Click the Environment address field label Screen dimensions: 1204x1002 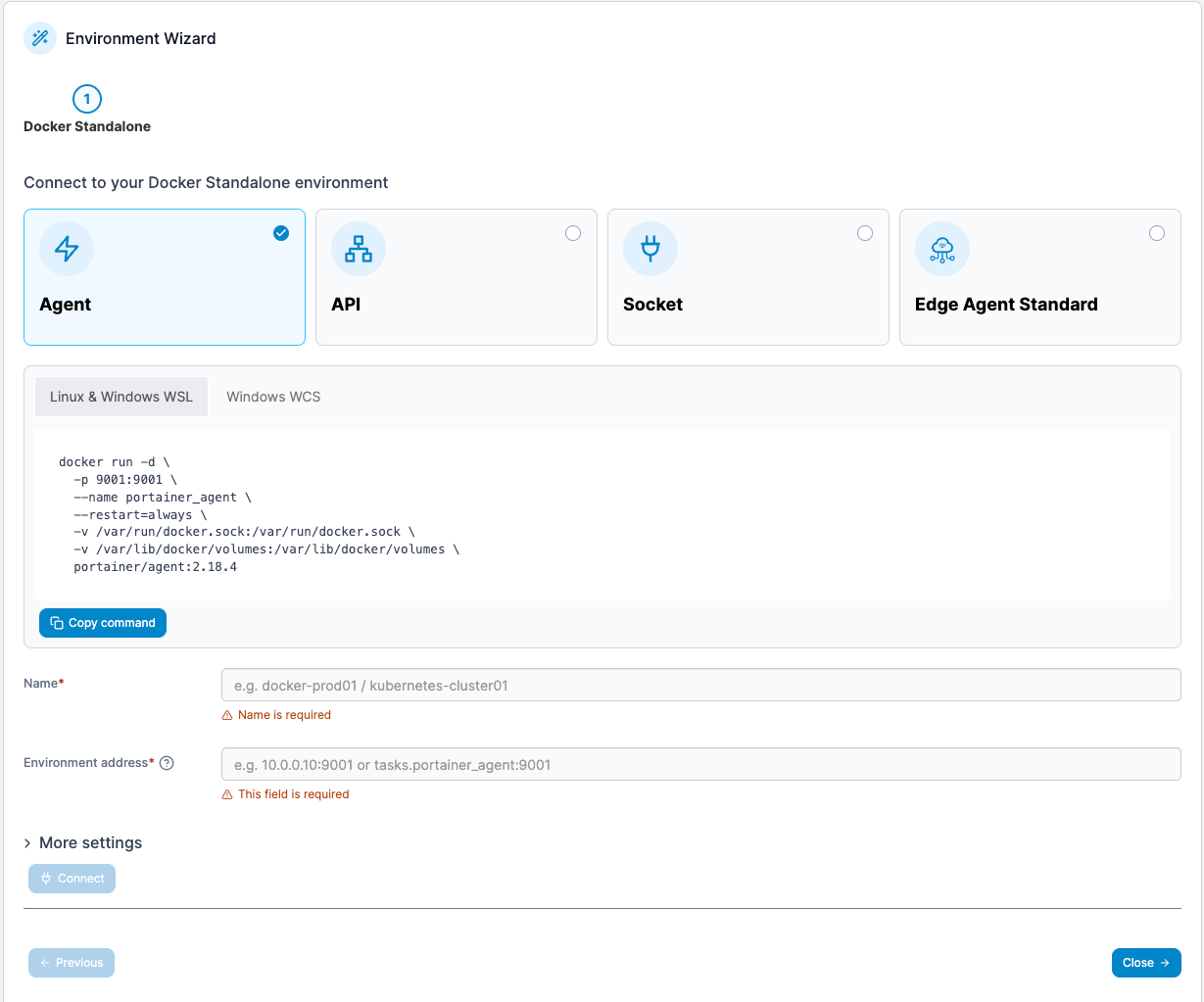tap(89, 763)
